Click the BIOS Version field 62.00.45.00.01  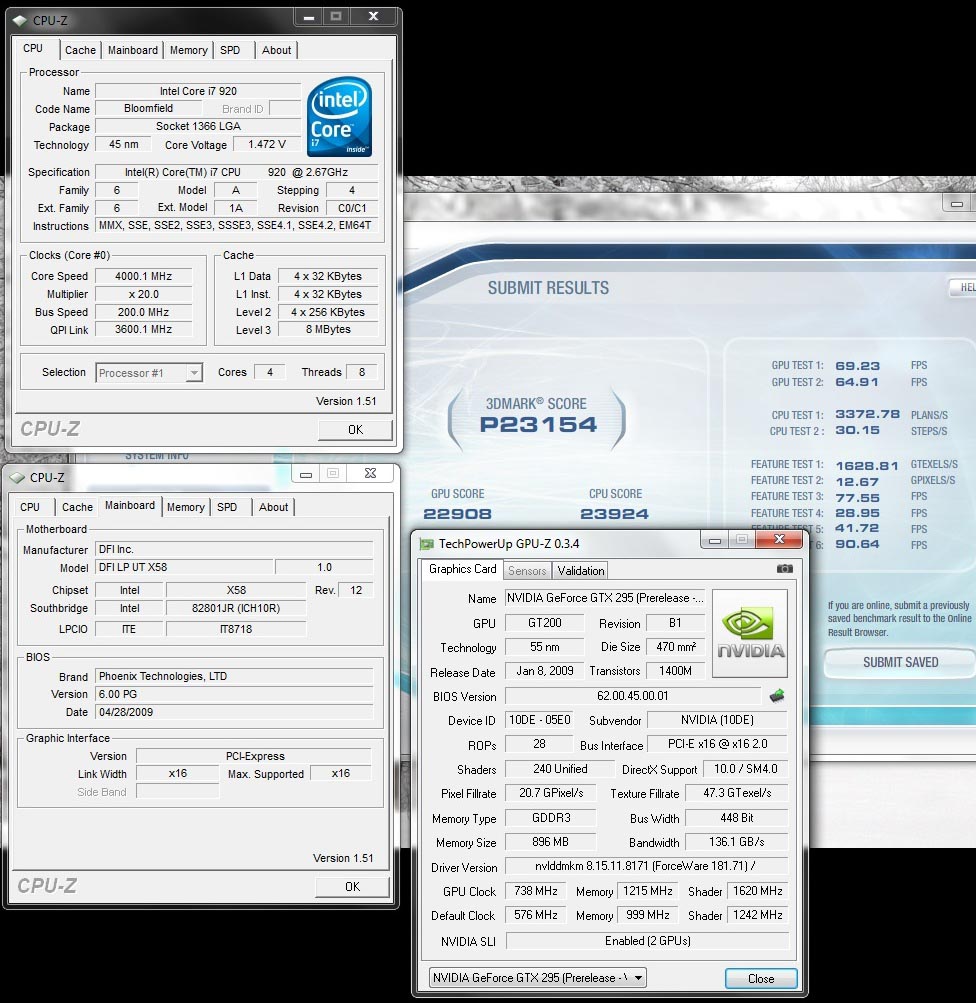[633, 696]
